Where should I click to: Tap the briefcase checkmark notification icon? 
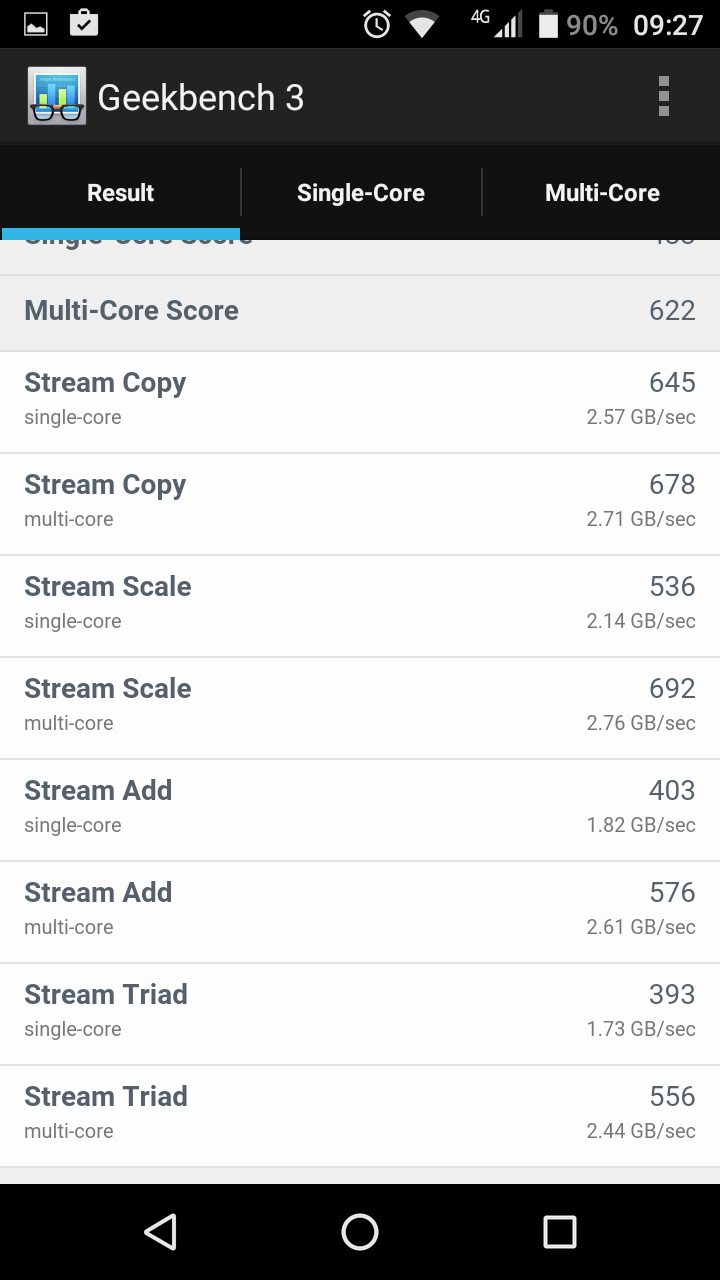(84, 22)
